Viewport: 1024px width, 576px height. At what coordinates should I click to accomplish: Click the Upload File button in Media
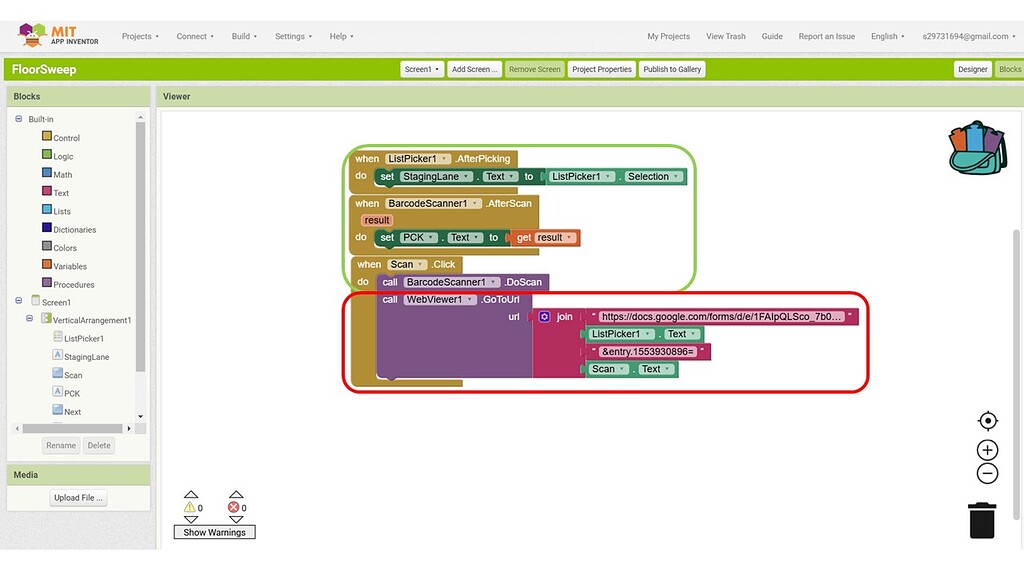(79, 497)
